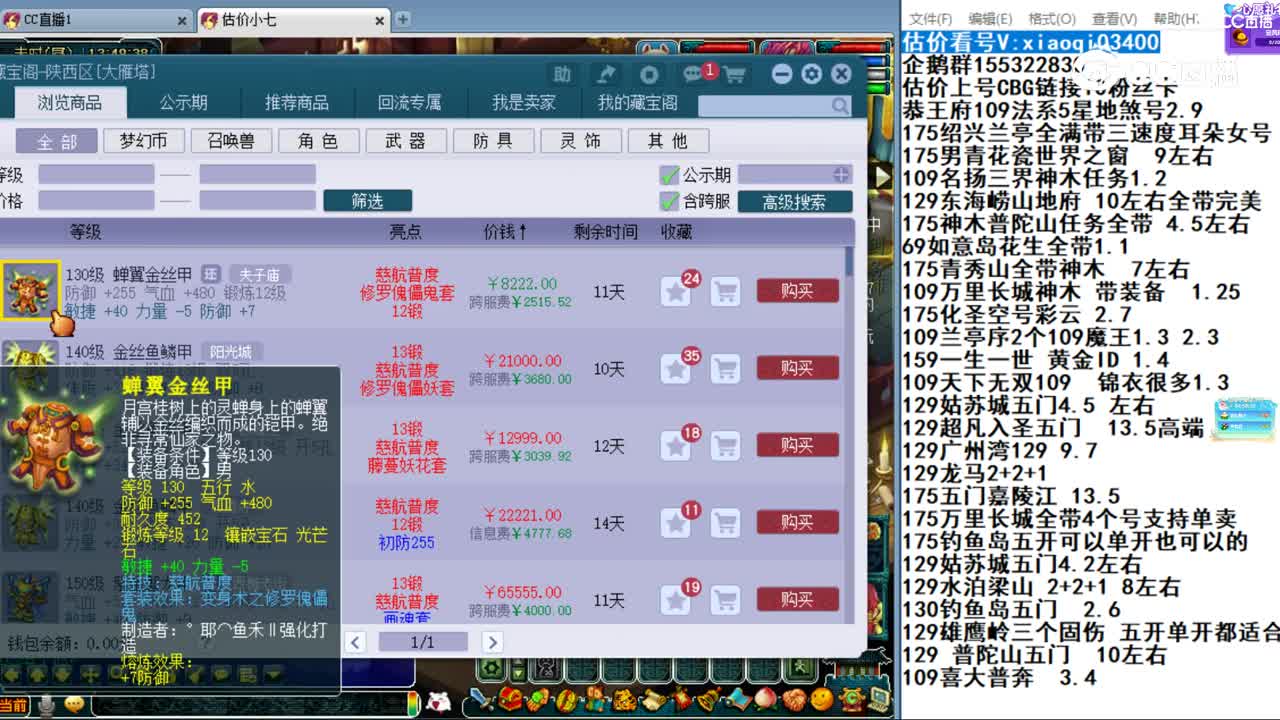This screenshot has width=1280, height=720.
Task: Open Notepad 编辑(E) menu
Action: [990, 19]
